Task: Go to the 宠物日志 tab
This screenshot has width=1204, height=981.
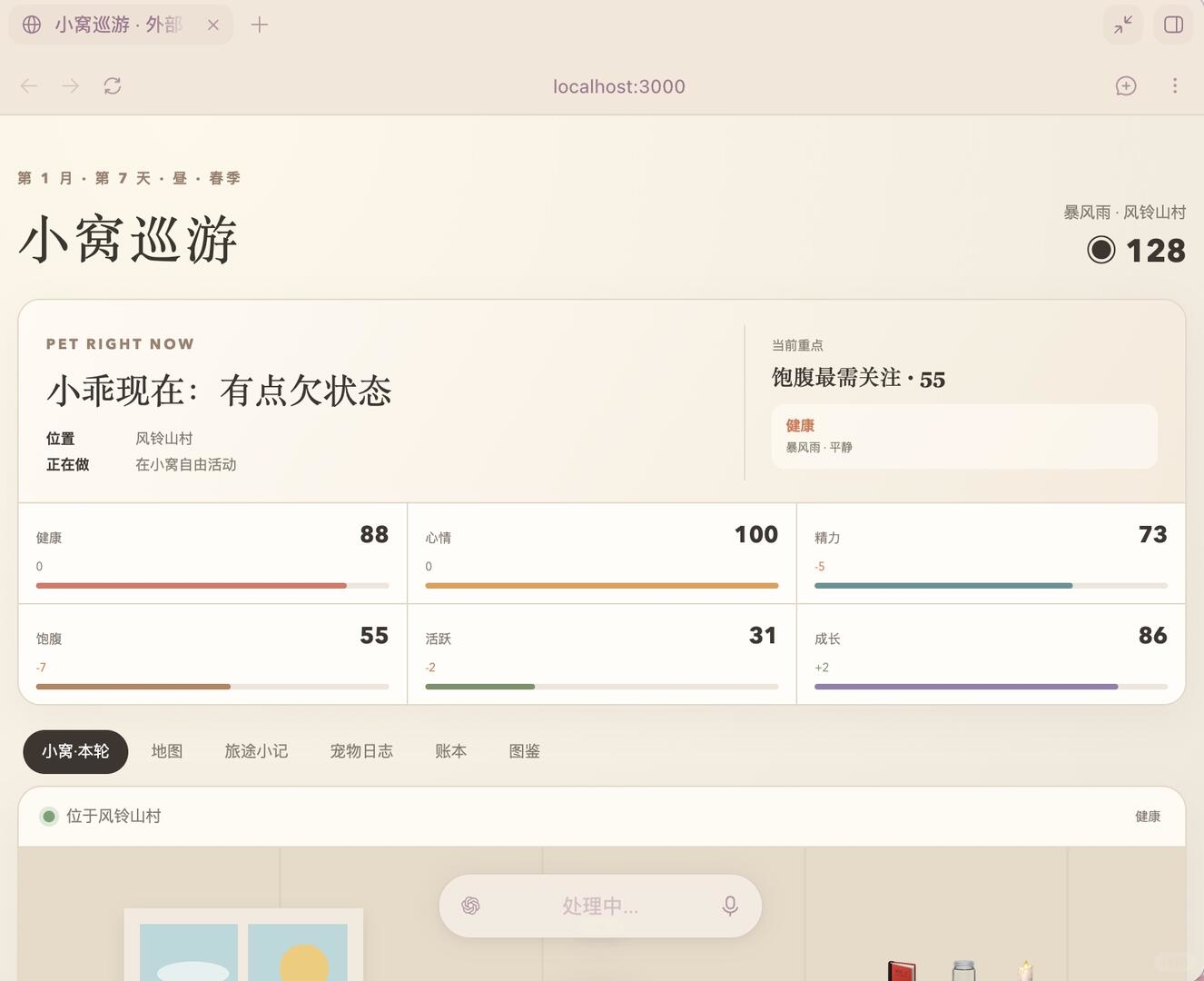Action: [x=361, y=751]
